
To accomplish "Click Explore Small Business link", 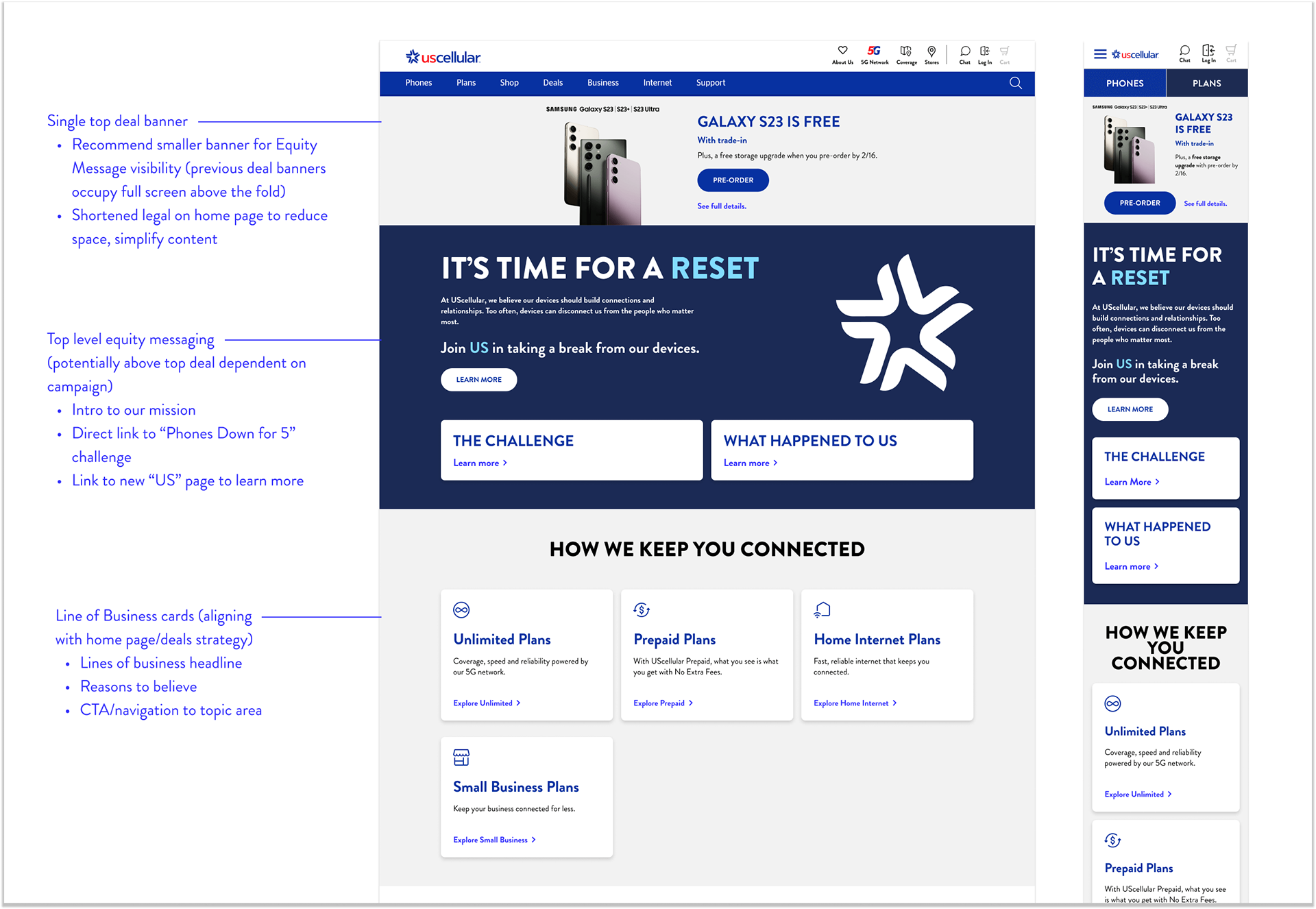I will pyautogui.click(x=494, y=840).
